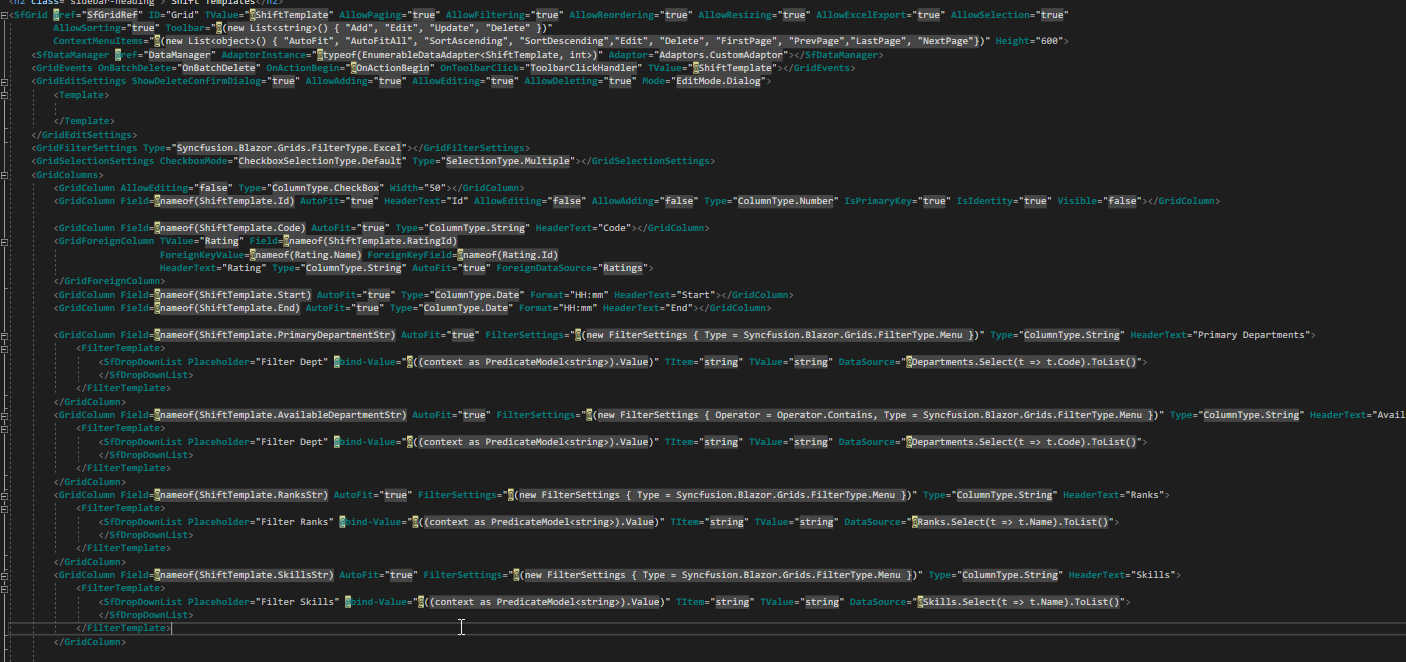This screenshot has width=1406, height=662.
Task: Collapse the GridForeignColumn Rating block
Action: point(6,241)
